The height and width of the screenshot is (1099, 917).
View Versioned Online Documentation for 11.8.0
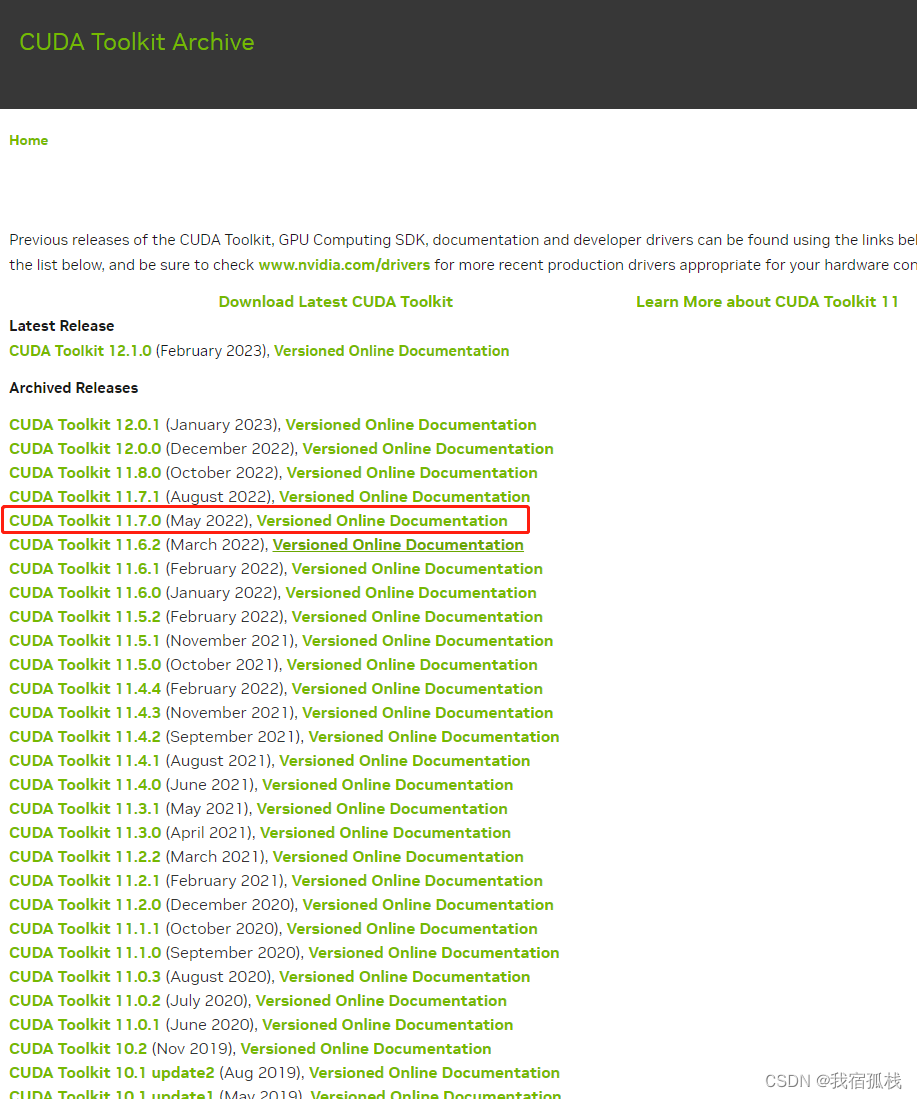click(x=412, y=472)
